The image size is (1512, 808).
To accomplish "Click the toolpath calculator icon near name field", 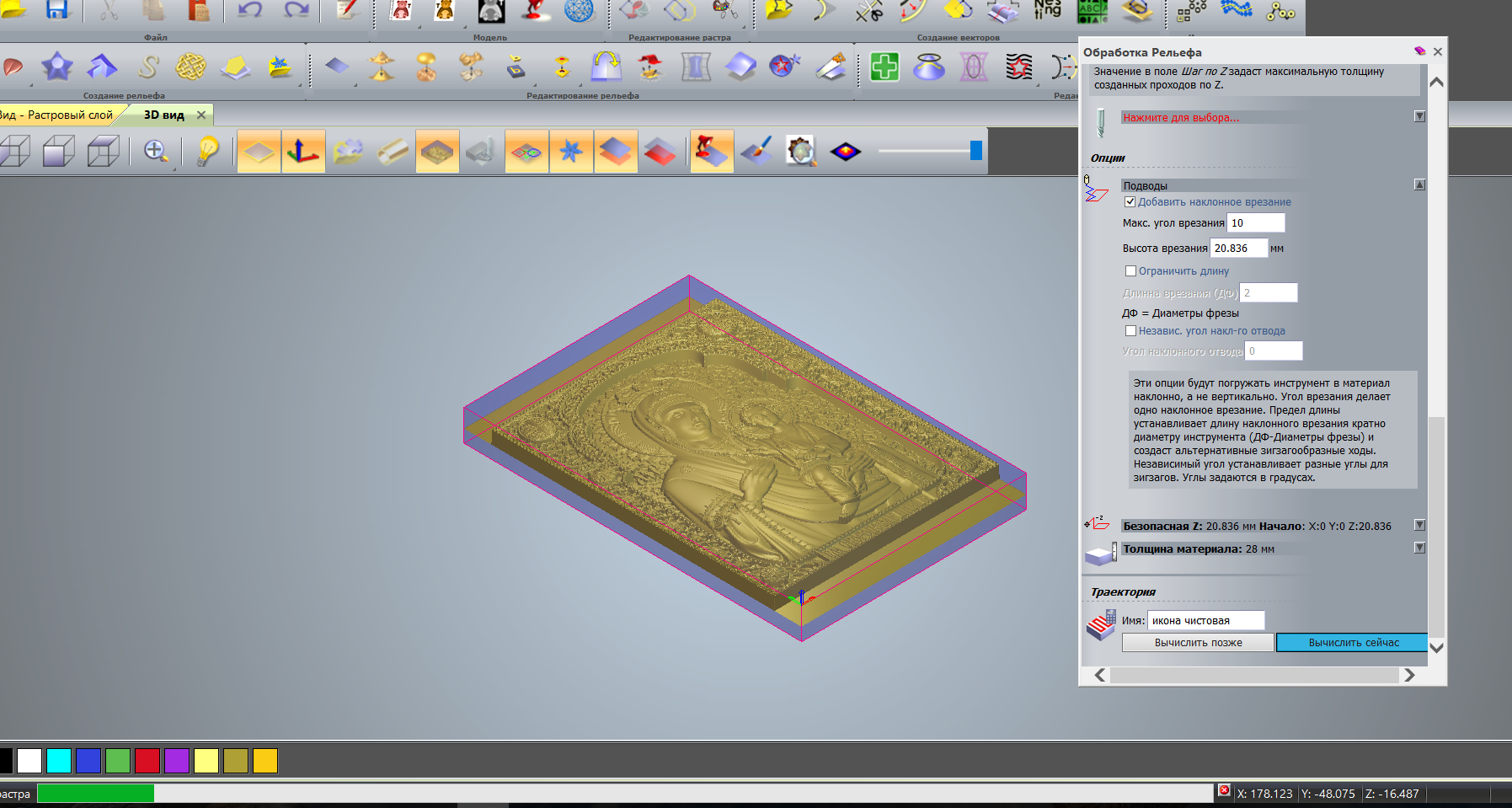I will 1102,625.
